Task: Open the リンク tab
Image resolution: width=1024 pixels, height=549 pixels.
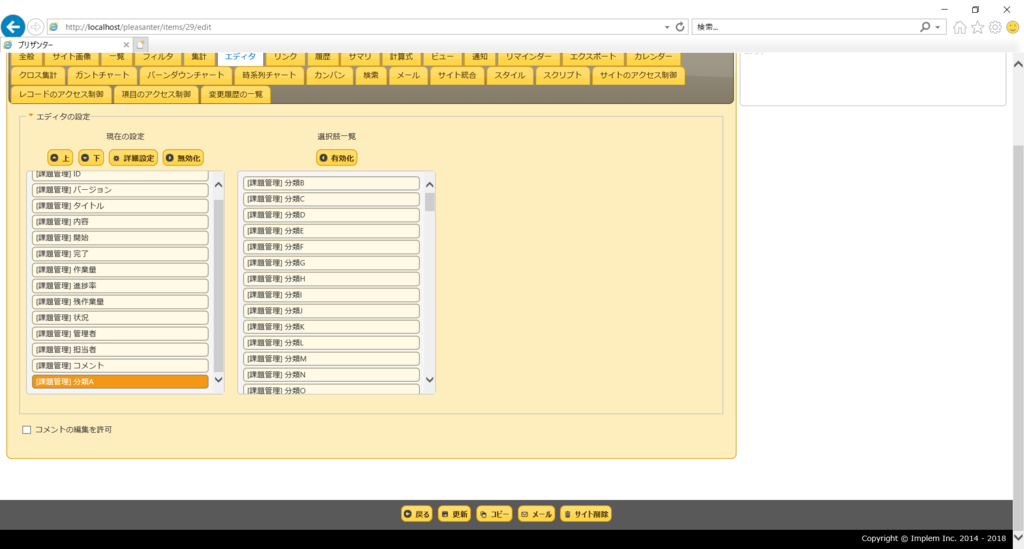Action: point(285,57)
